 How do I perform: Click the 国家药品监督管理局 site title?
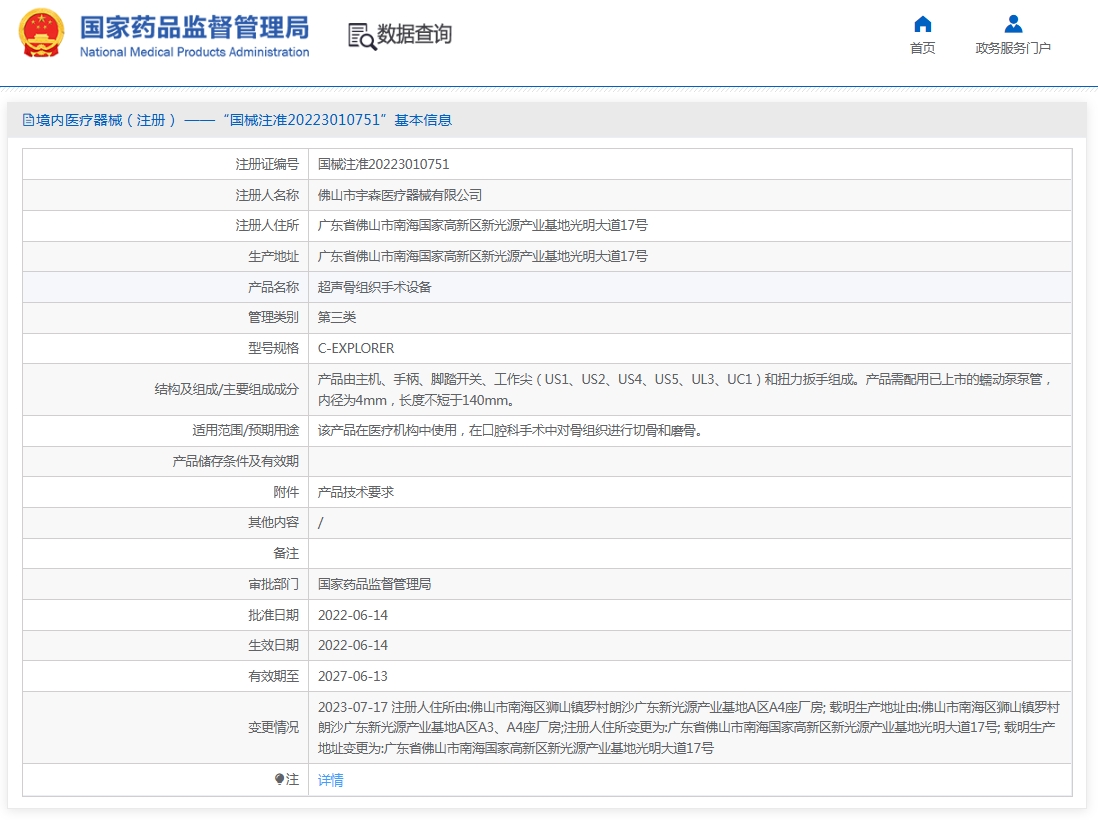pyautogui.click(x=195, y=27)
